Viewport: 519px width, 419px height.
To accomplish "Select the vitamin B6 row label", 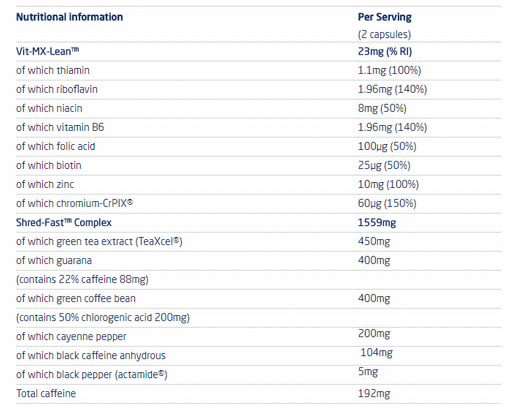I will [x=60, y=127].
